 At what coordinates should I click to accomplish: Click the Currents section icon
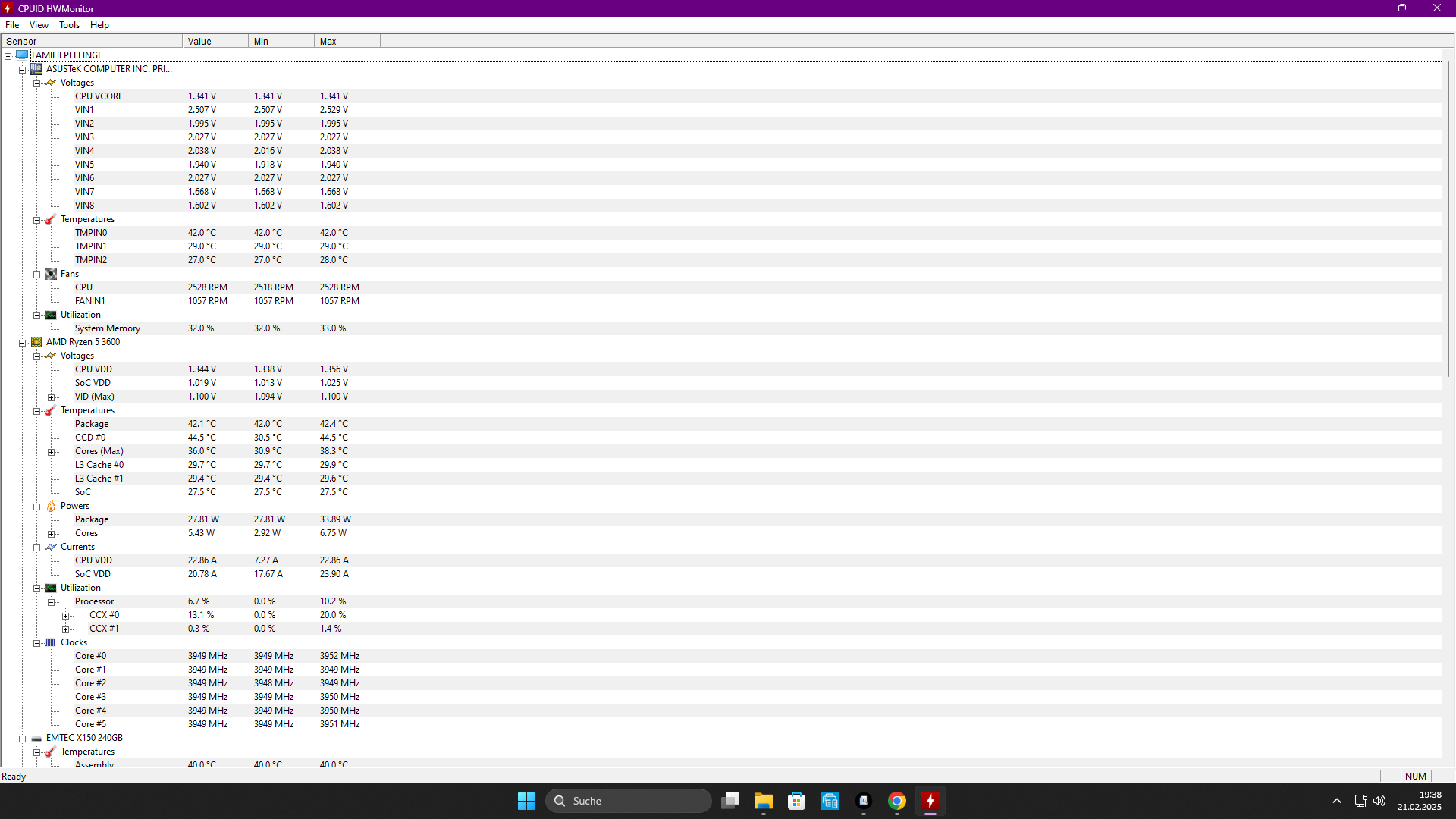51,547
